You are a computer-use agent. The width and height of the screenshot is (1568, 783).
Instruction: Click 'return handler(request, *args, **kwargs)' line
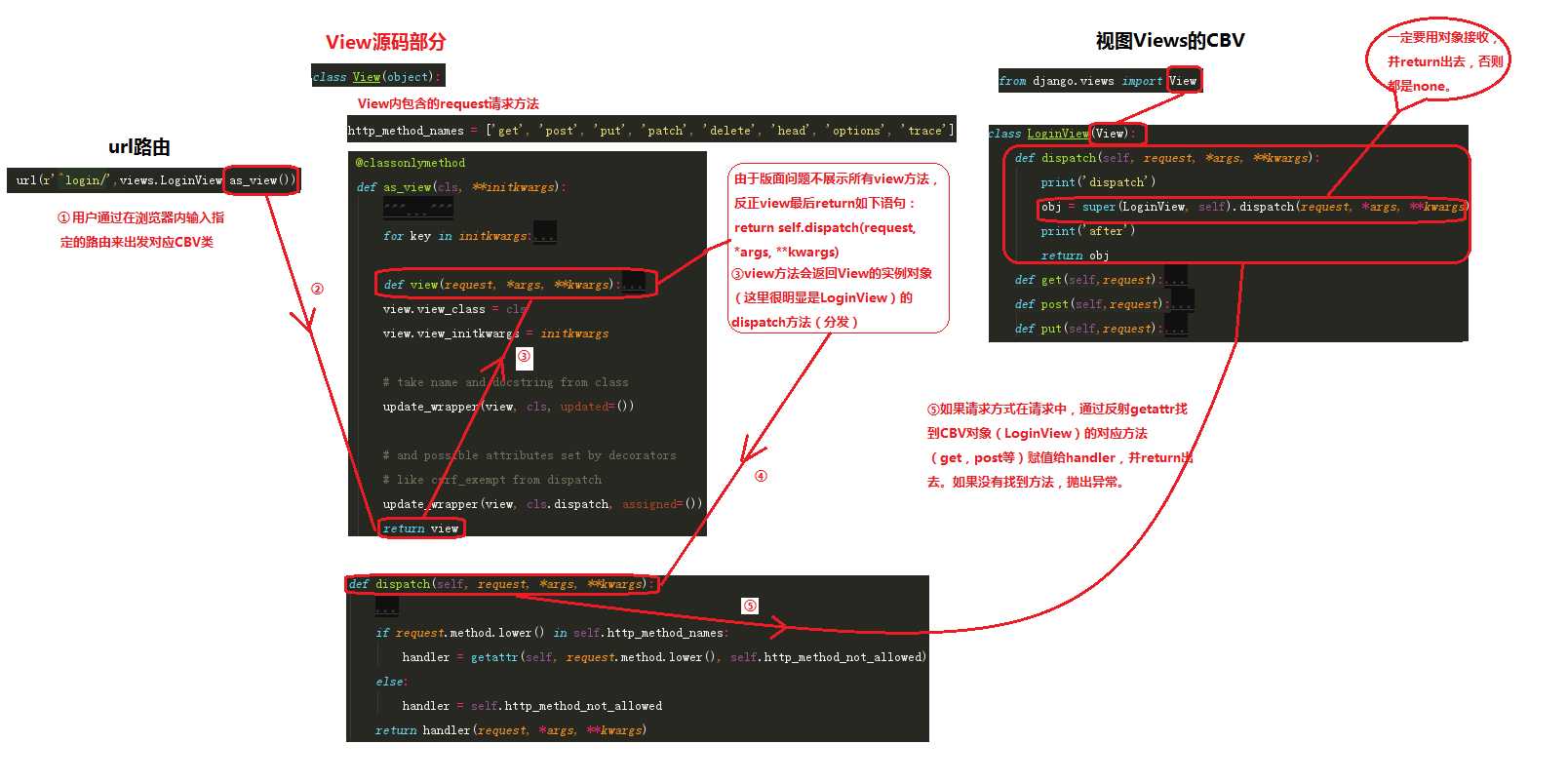[x=511, y=730]
